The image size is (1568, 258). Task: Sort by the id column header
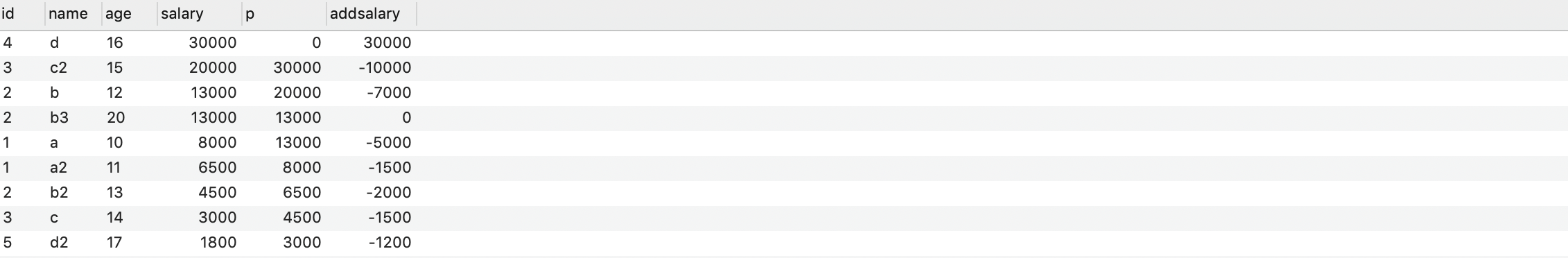22,14
